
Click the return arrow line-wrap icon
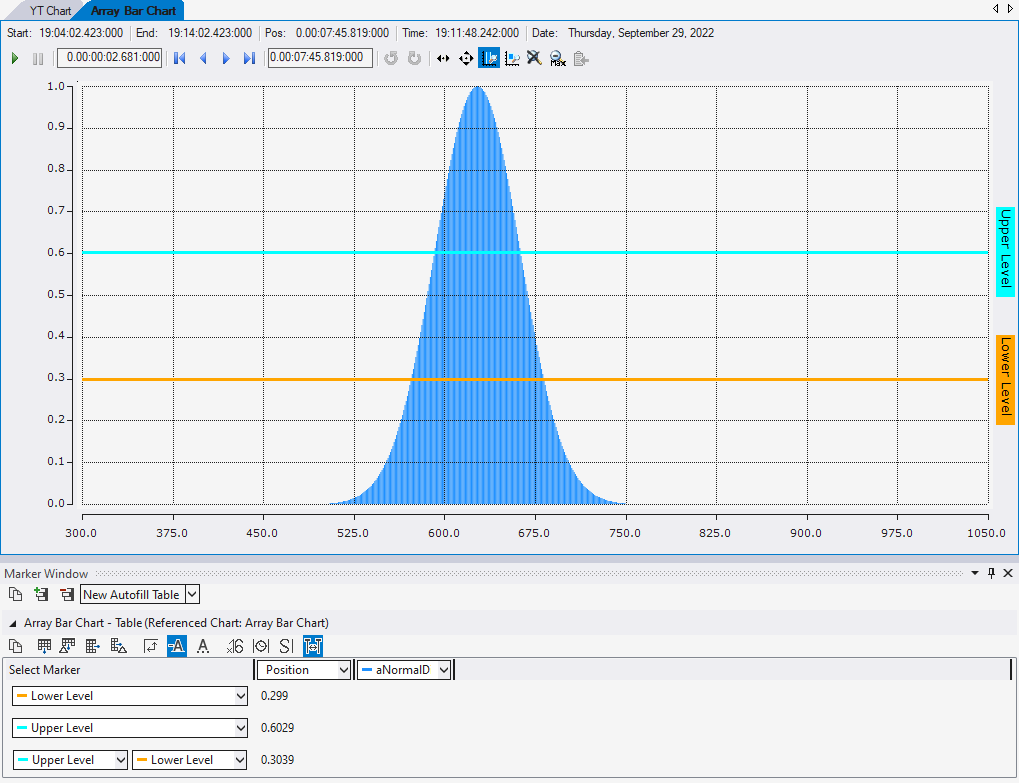(150, 646)
